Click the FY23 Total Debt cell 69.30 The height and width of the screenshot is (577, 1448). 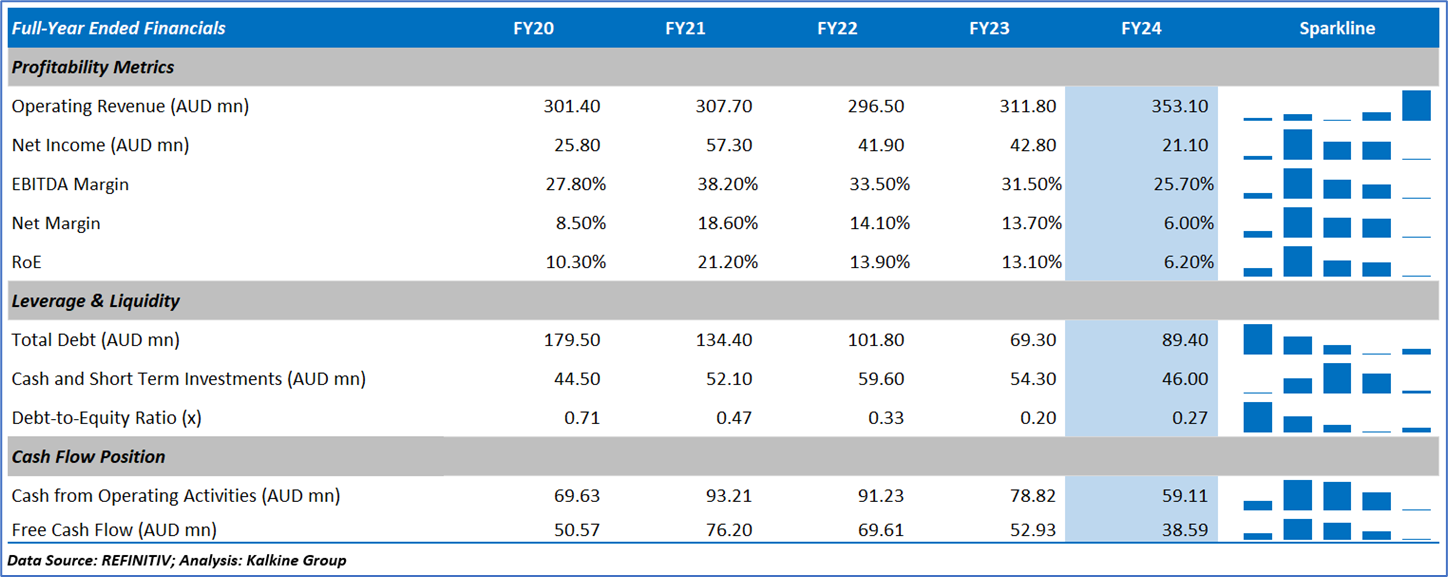(x=1033, y=340)
